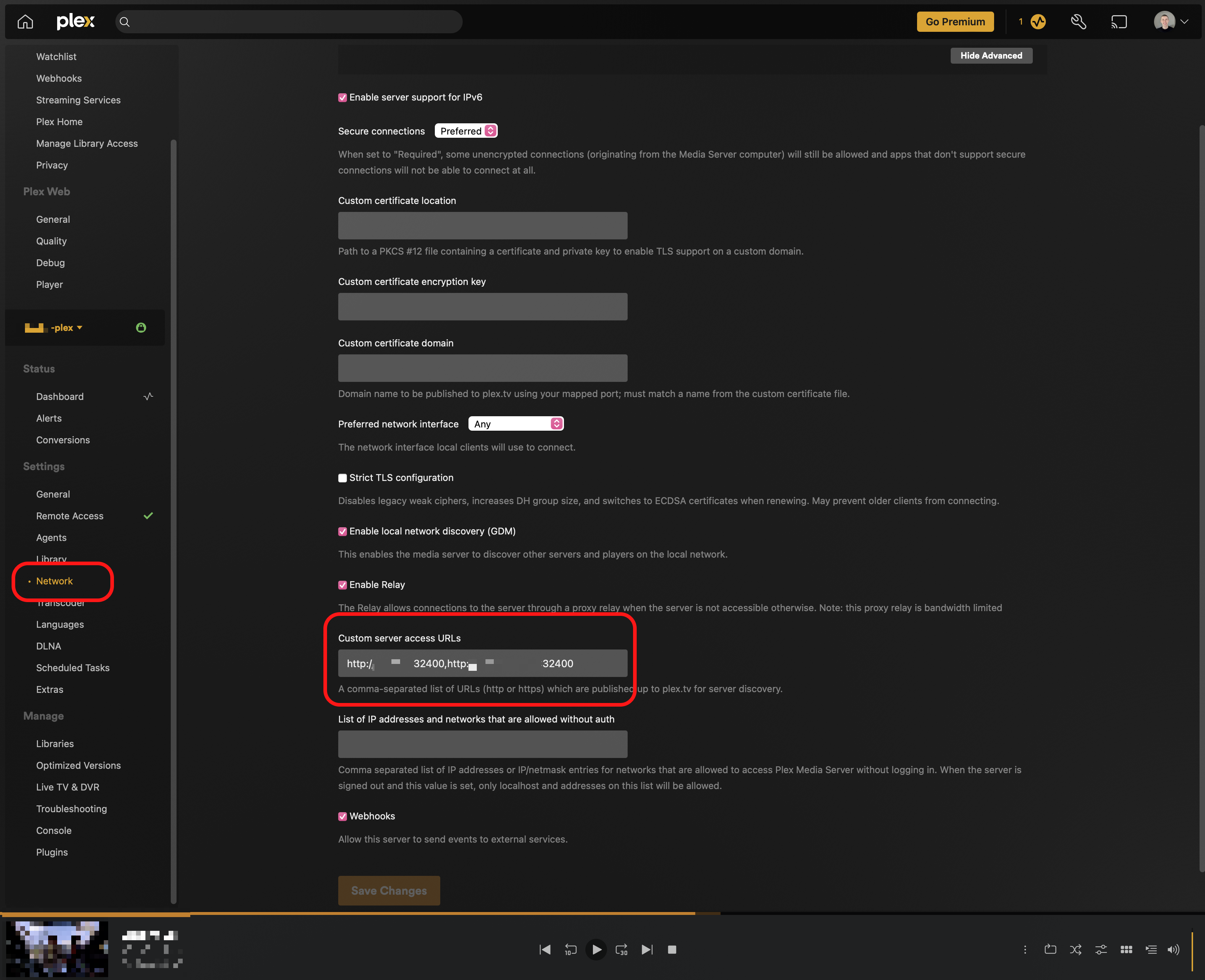Click the top search input field
The height and width of the screenshot is (980, 1205).
click(289, 22)
